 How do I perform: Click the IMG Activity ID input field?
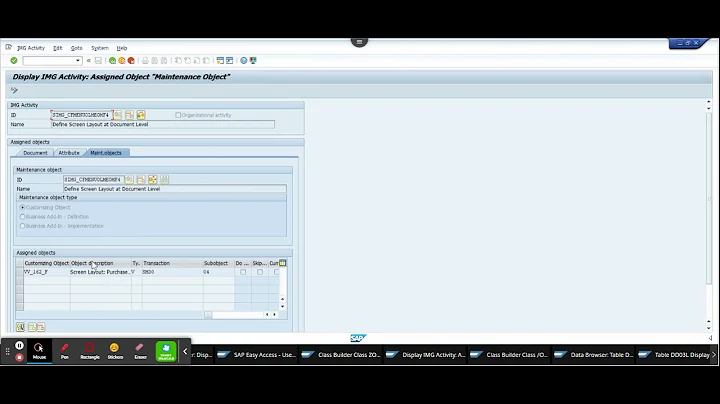click(x=81, y=115)
